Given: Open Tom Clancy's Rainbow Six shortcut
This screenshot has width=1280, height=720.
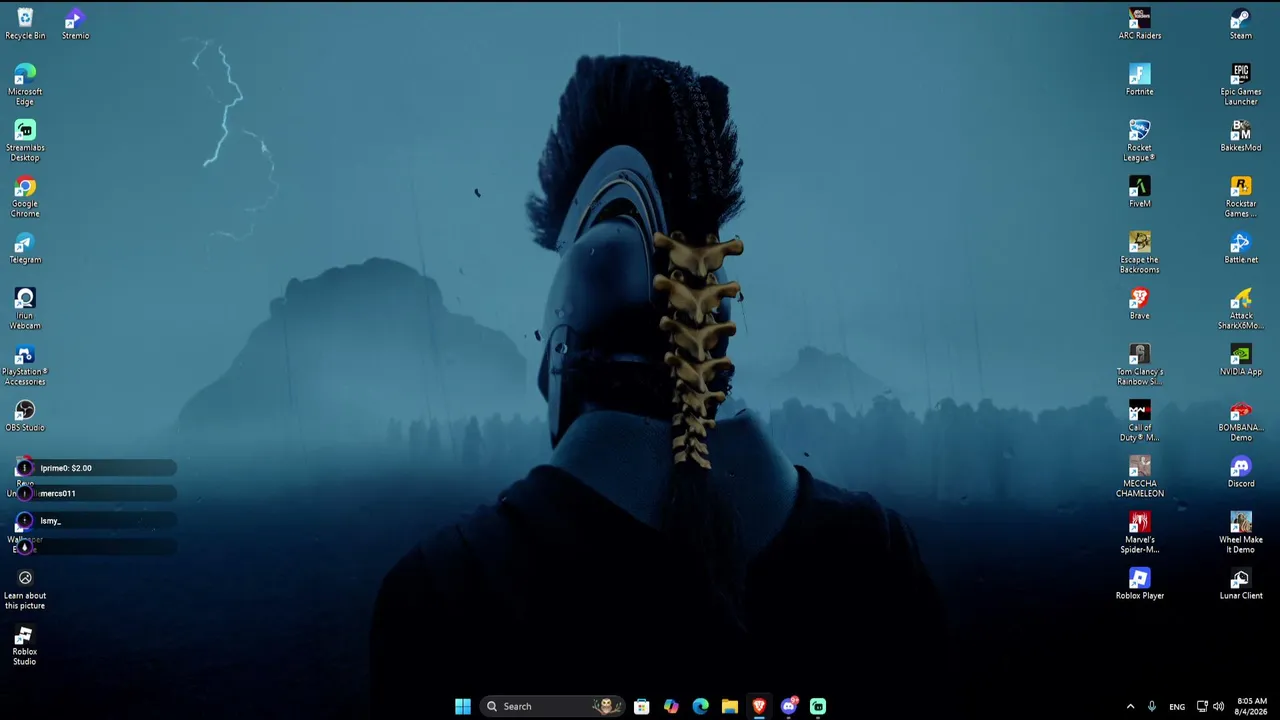Looking at the screenshot, I should coord(1140,365).
